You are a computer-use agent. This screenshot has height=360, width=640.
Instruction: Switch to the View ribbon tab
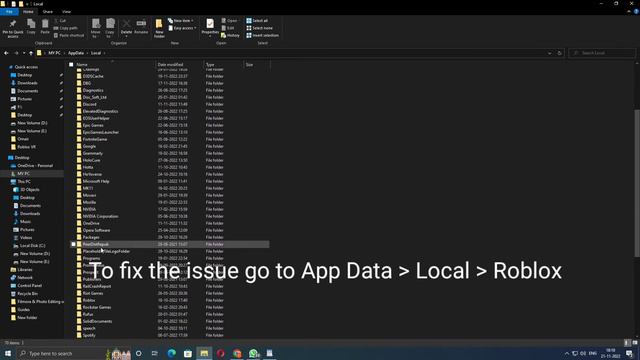[67, 12]
